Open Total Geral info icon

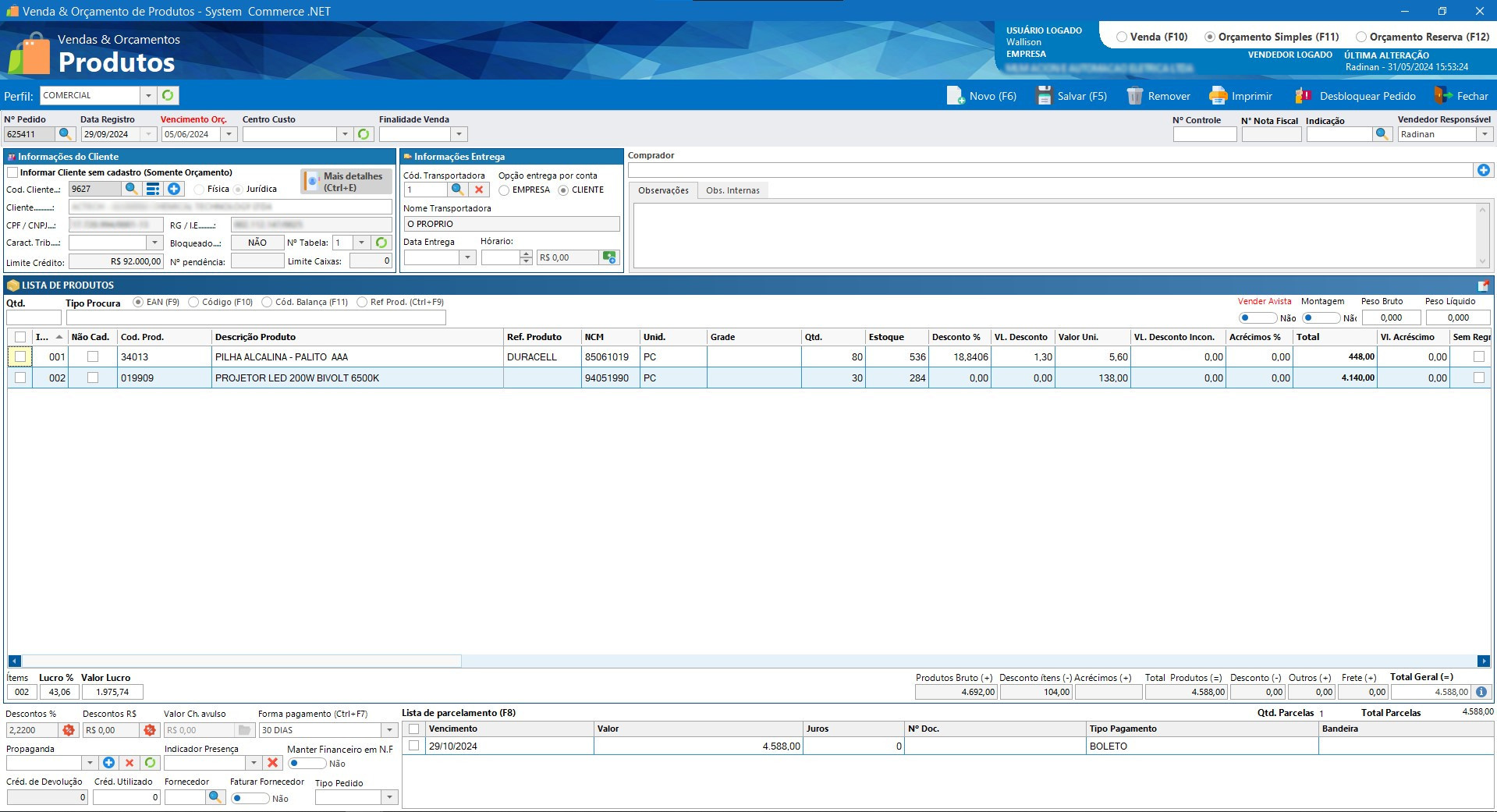point(1481,692)
